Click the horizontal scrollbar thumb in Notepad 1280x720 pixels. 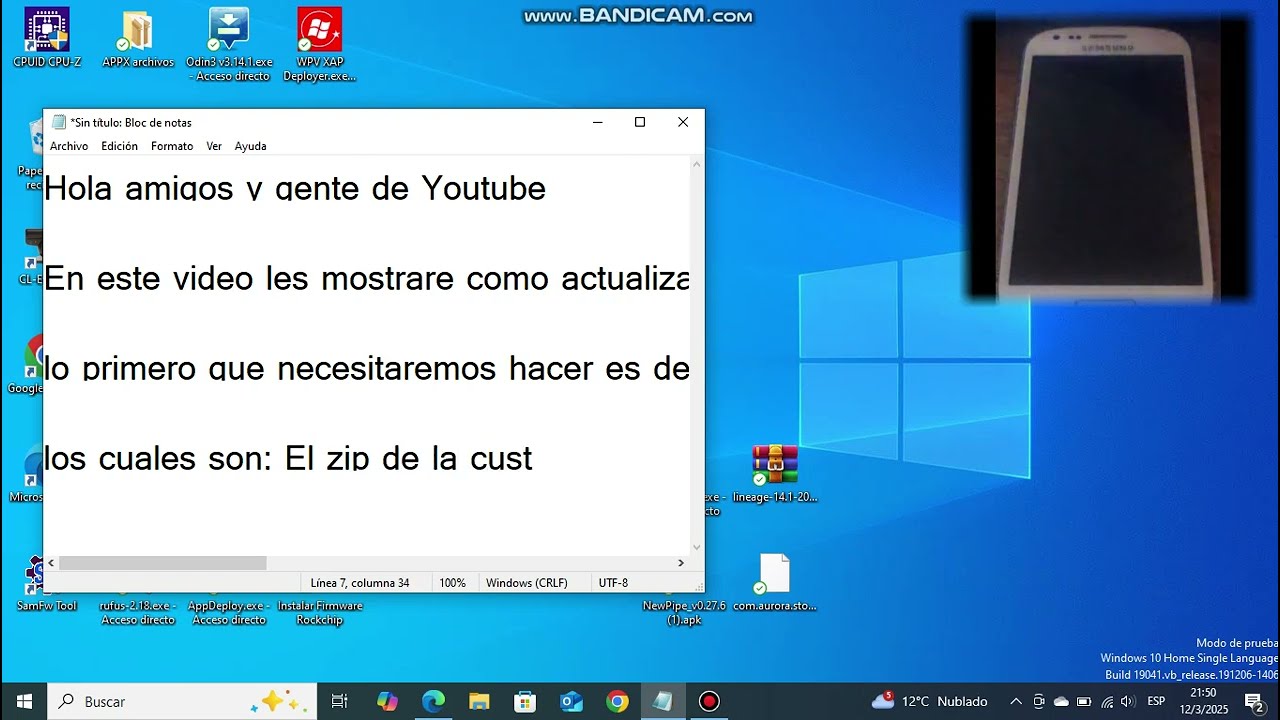click(x=162, y=563)
